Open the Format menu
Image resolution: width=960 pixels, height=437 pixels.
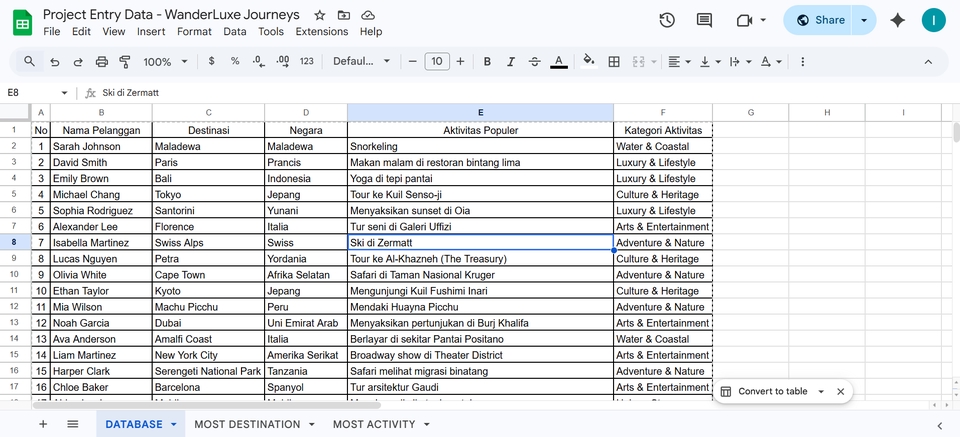(194, 31)
